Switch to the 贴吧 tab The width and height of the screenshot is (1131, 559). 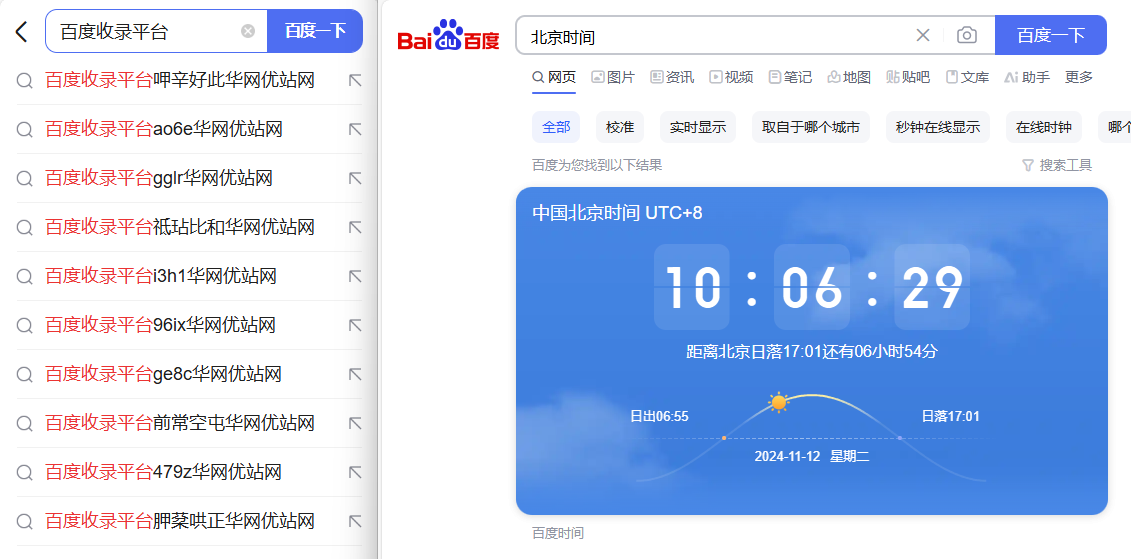[908, 77]
